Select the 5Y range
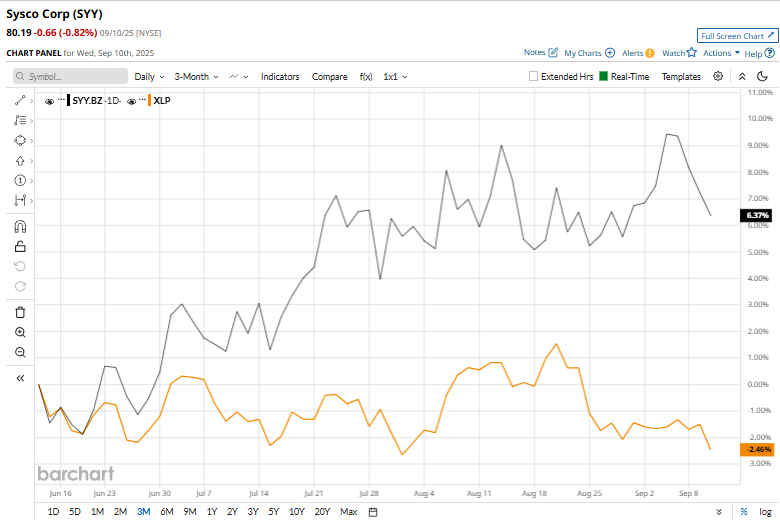 point(274,512)
